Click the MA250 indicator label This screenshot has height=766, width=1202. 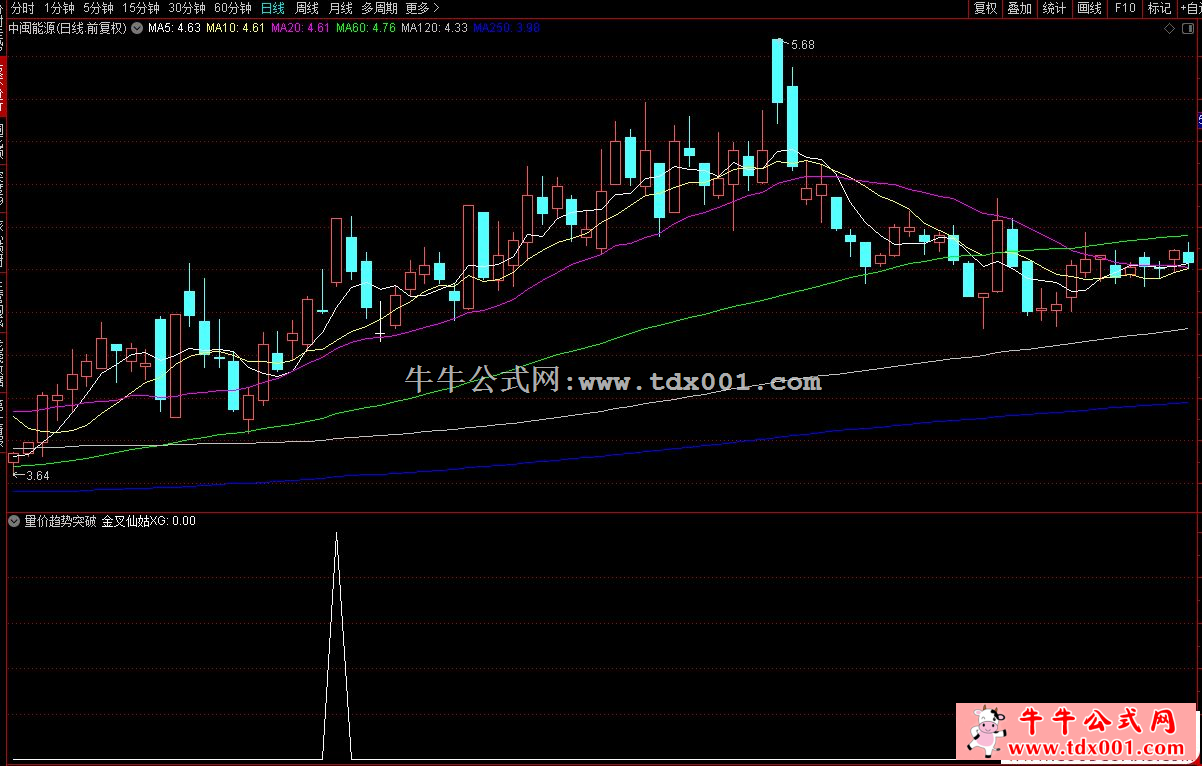point(507,28)
